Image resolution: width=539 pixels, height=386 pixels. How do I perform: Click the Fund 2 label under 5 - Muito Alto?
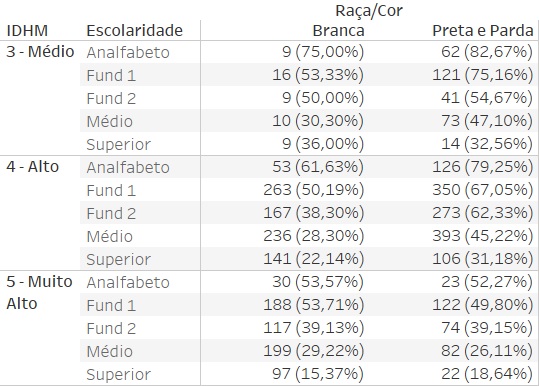tap(111, 329)
